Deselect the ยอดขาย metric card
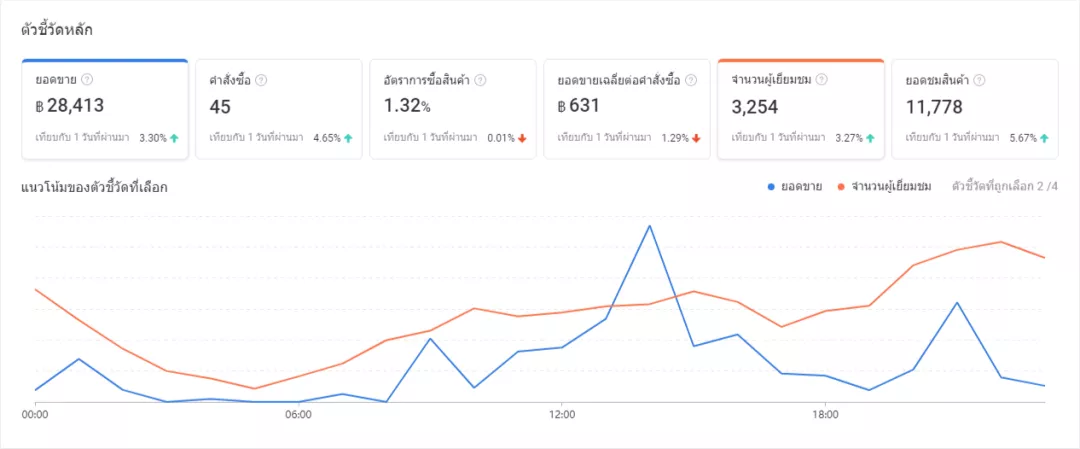The height and width of the screenshot is (449, 1080). pyautogui.click(x=104, y=109)
